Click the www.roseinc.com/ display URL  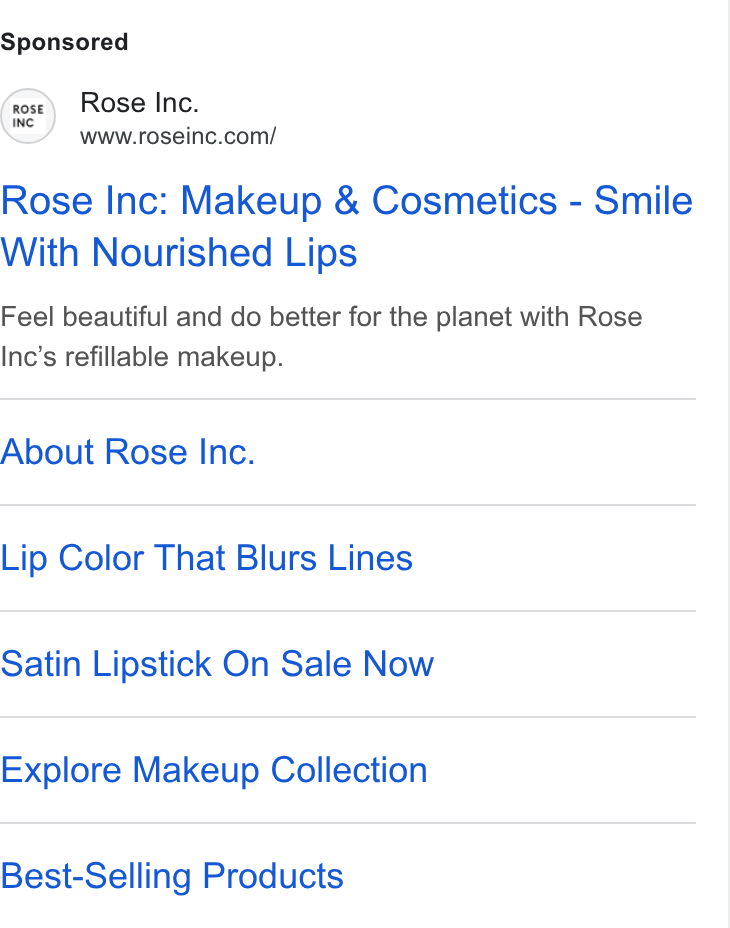coord(178,137)
